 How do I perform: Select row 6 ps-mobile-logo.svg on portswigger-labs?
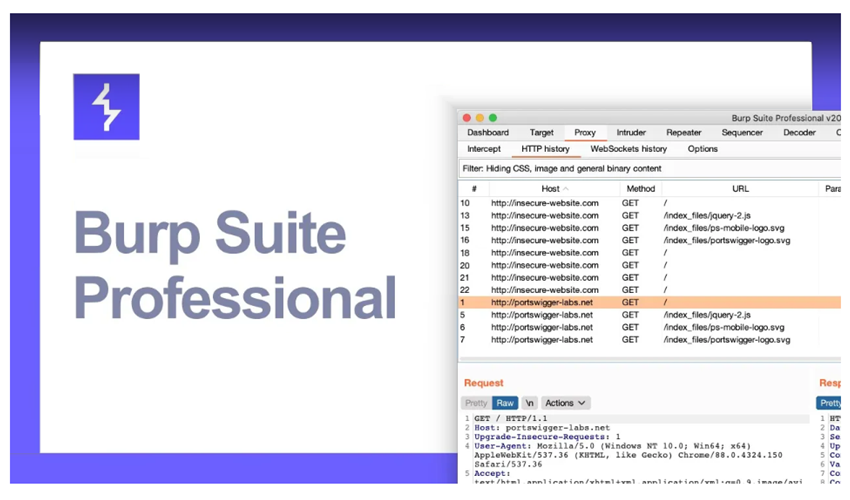tap(650, 328)
